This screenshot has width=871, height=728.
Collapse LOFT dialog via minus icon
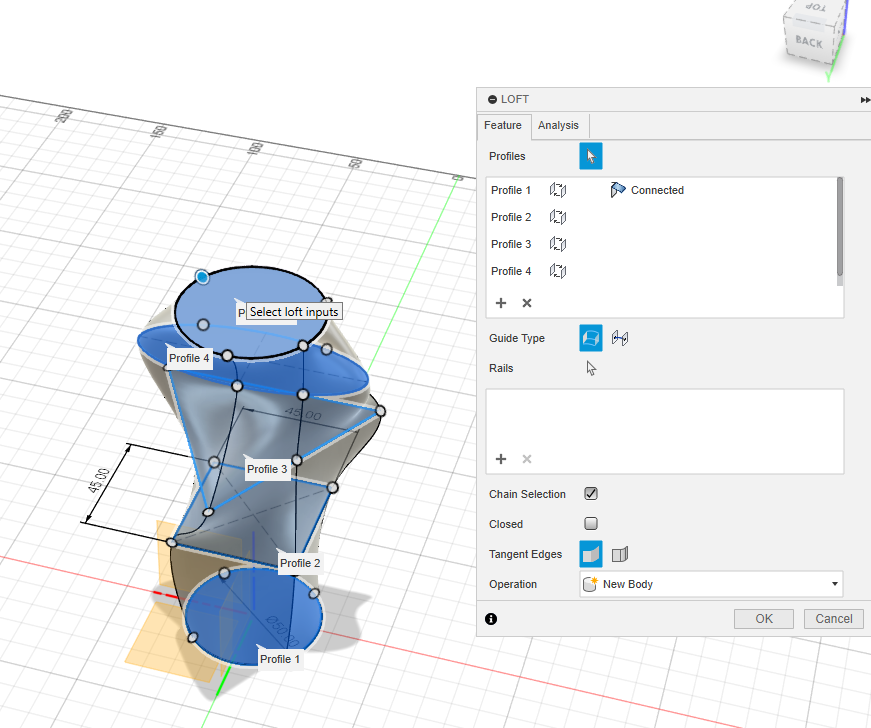[492, 99]
